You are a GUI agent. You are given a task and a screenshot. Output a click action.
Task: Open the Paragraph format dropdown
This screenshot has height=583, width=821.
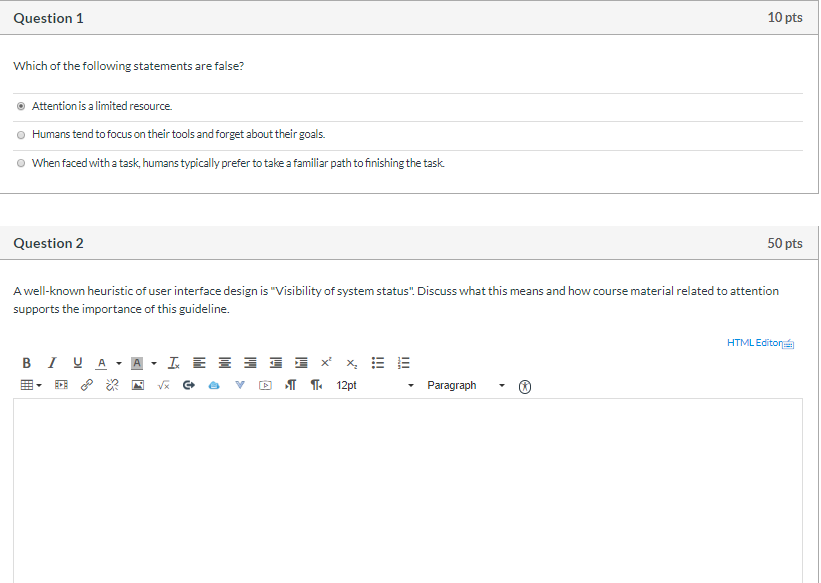(x=466, y=385)
